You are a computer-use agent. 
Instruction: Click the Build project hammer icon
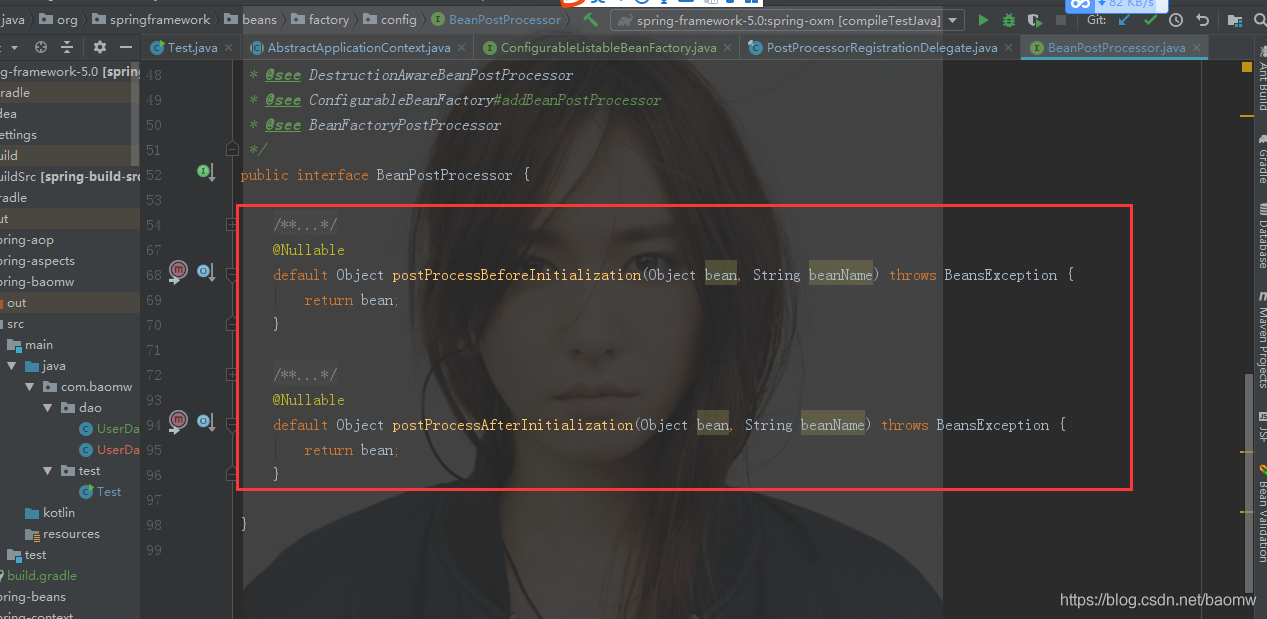coord(591,19)
